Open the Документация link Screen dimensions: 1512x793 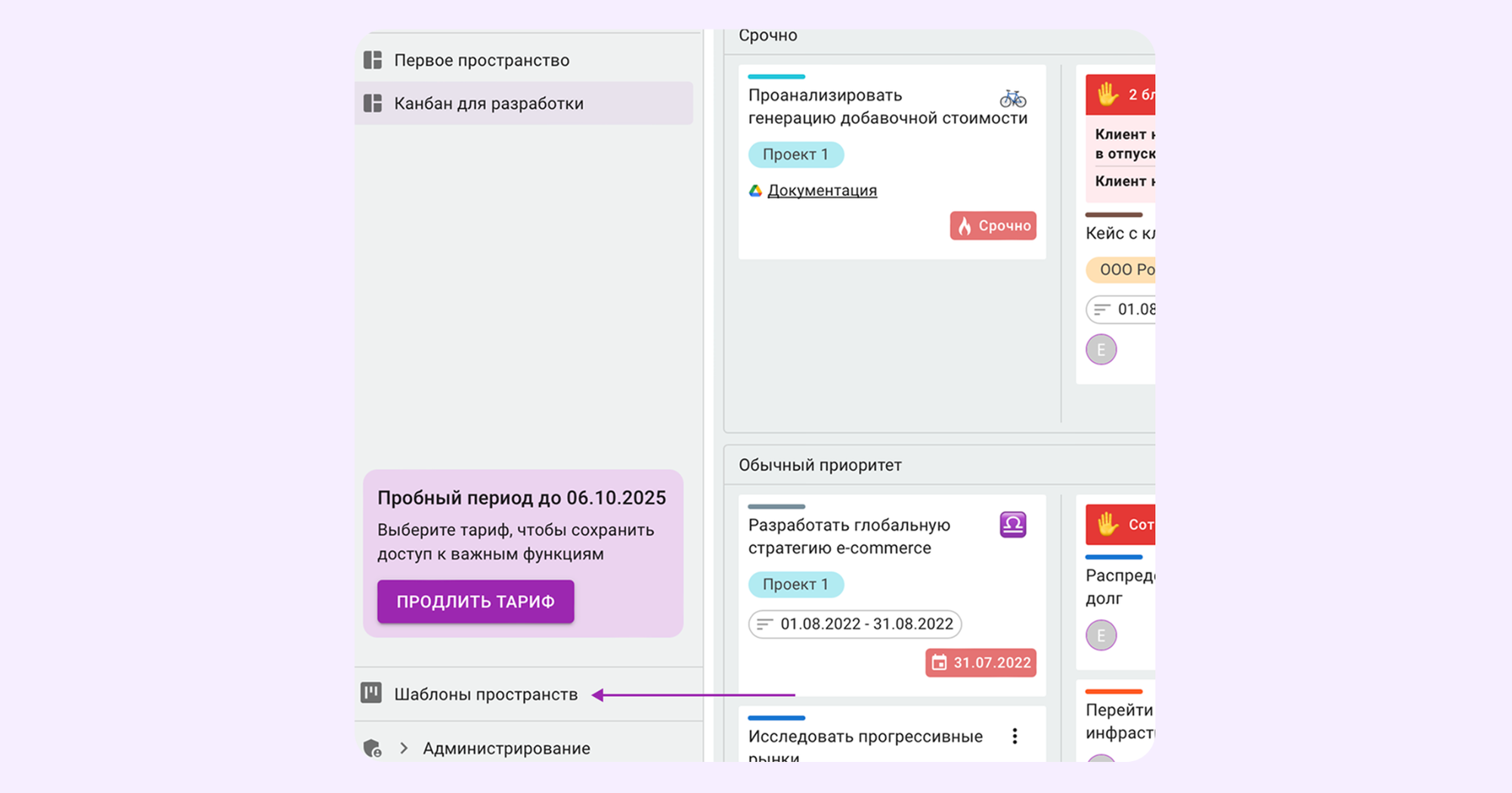pyautogui.click(x=823, y=190)
